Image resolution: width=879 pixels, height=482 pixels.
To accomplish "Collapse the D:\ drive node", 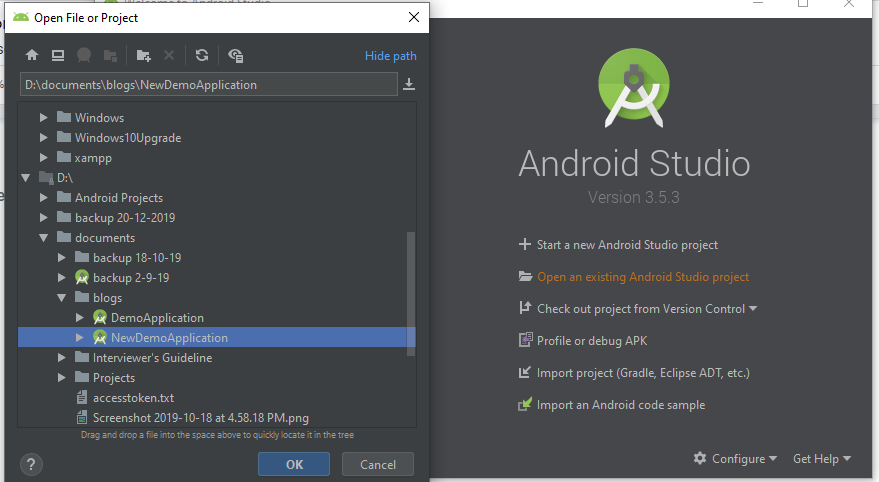I will pyautogui.click(x=26, y=178).
